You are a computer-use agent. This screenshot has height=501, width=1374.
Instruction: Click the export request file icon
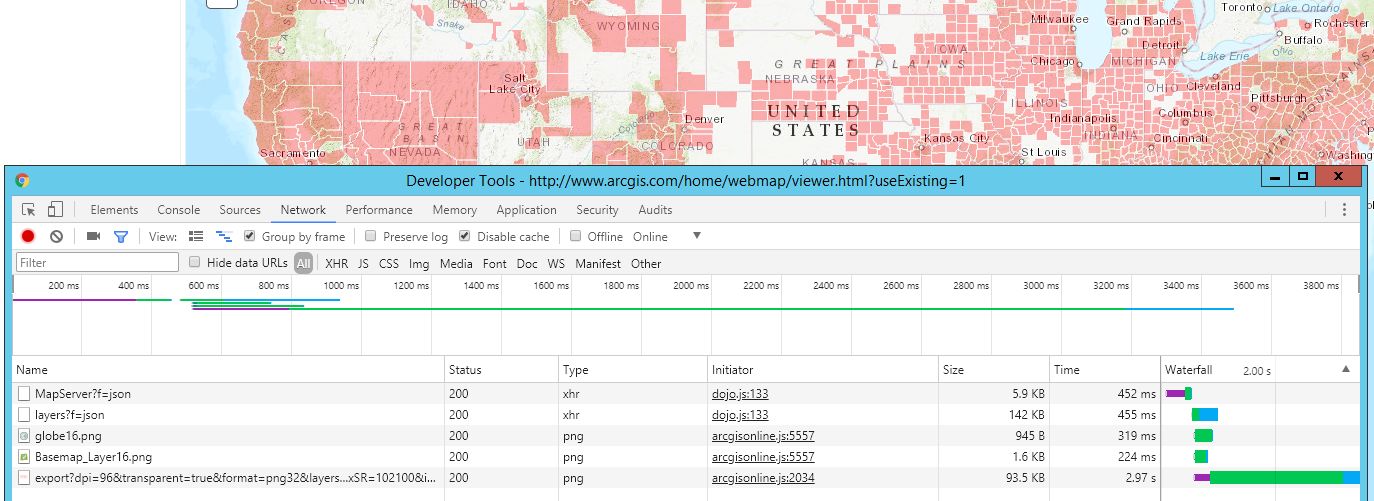[24, 478]
